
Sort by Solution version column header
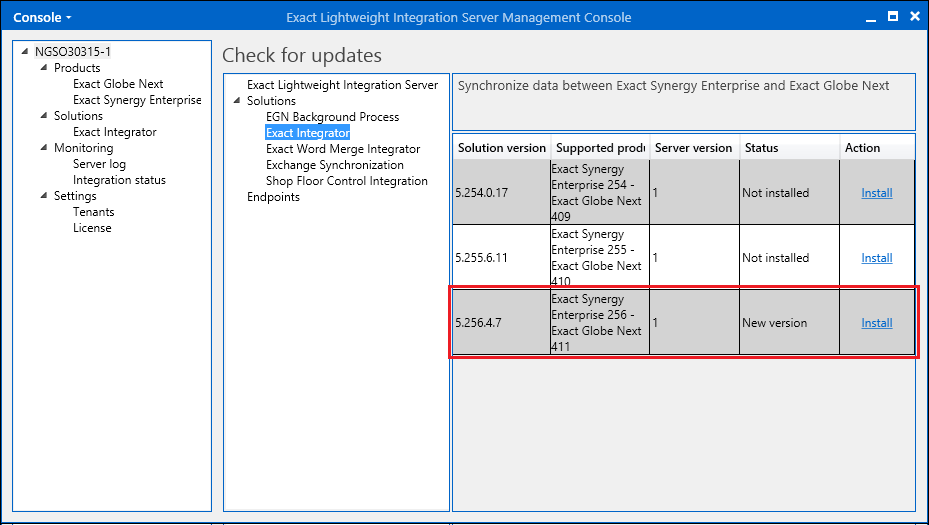click(502, 148)
